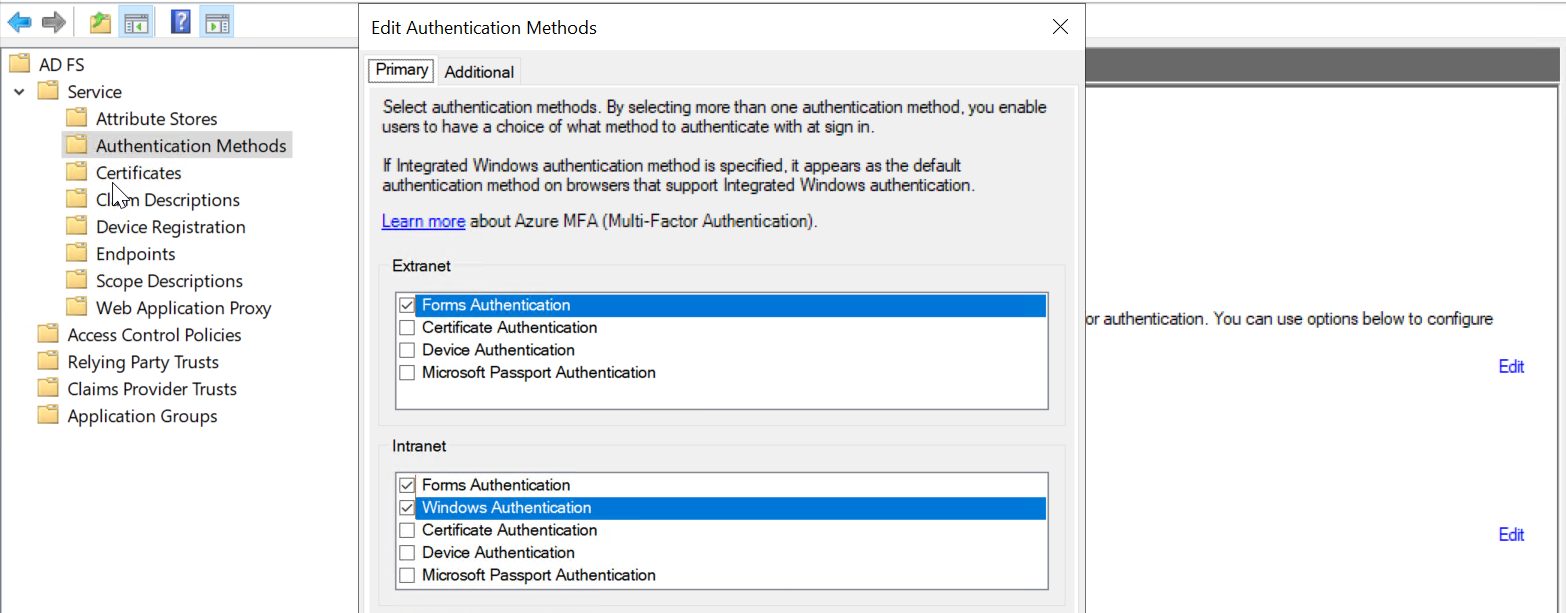Click the Up One Level folder icon
The width and height of the screenshot is (1566, 613).
click(100, 21)
